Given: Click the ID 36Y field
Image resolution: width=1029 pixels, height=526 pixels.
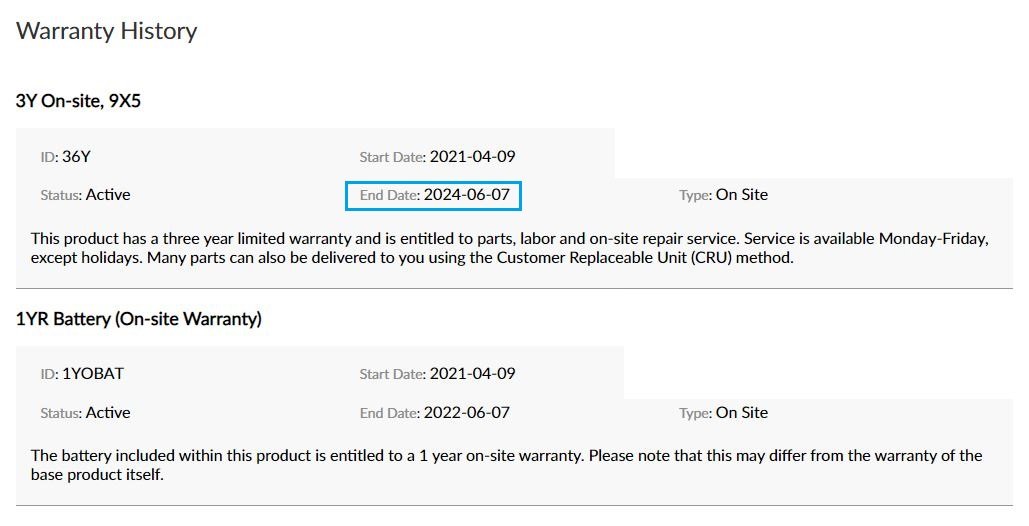Looking at the screenshot, I should [66, 156].
